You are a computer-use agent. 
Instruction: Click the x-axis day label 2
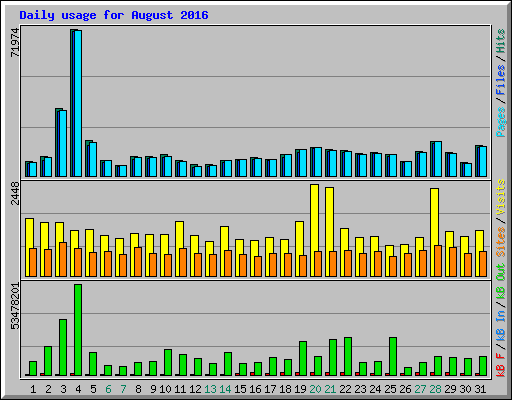[x=48, y=389]
